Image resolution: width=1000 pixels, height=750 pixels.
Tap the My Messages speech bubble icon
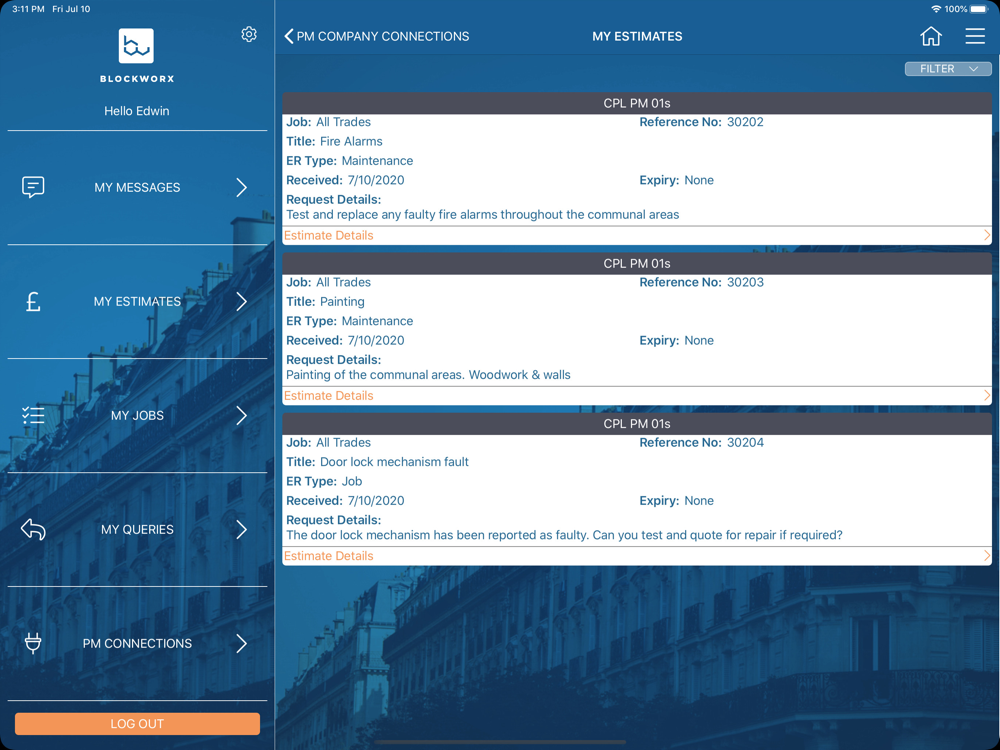point(33,187)
